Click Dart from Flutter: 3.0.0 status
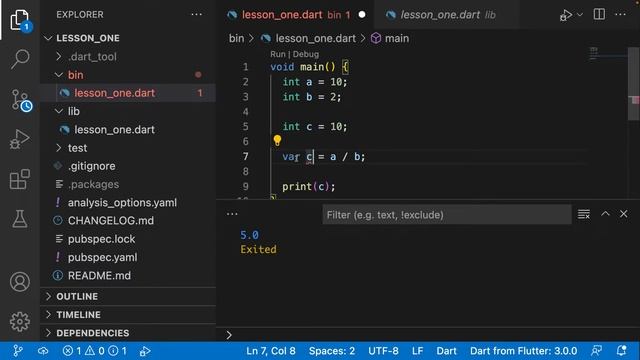The image size is (640, 360). click(x=524, y=351)
